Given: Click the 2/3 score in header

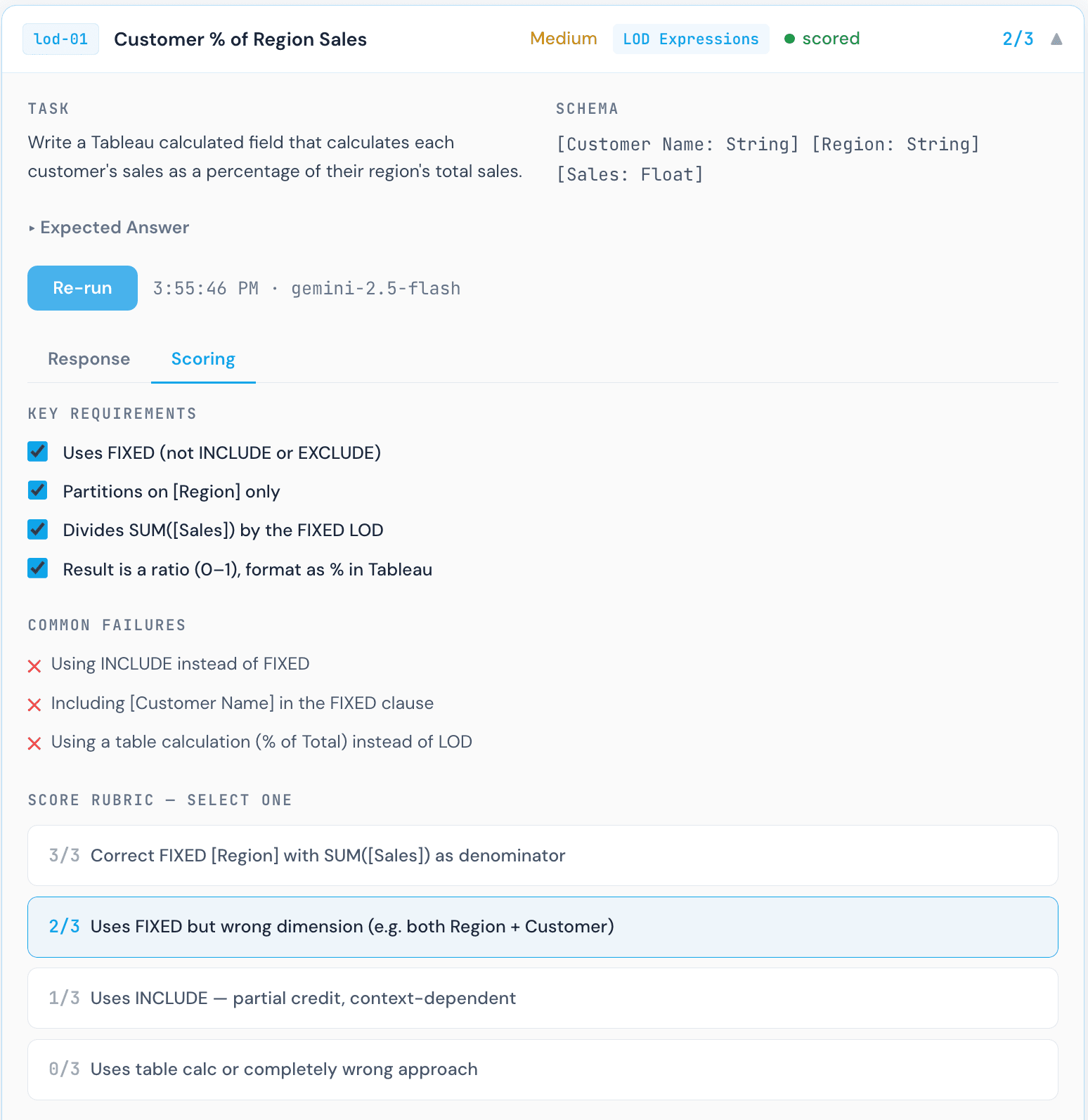Looking at the screenshot, I should click(1017, 39).
